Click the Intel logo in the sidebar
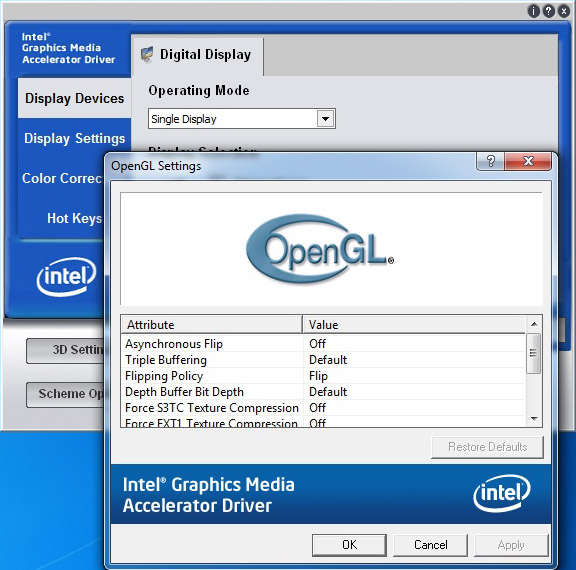Viewport: 576px width, 570px height. point(66,276)
